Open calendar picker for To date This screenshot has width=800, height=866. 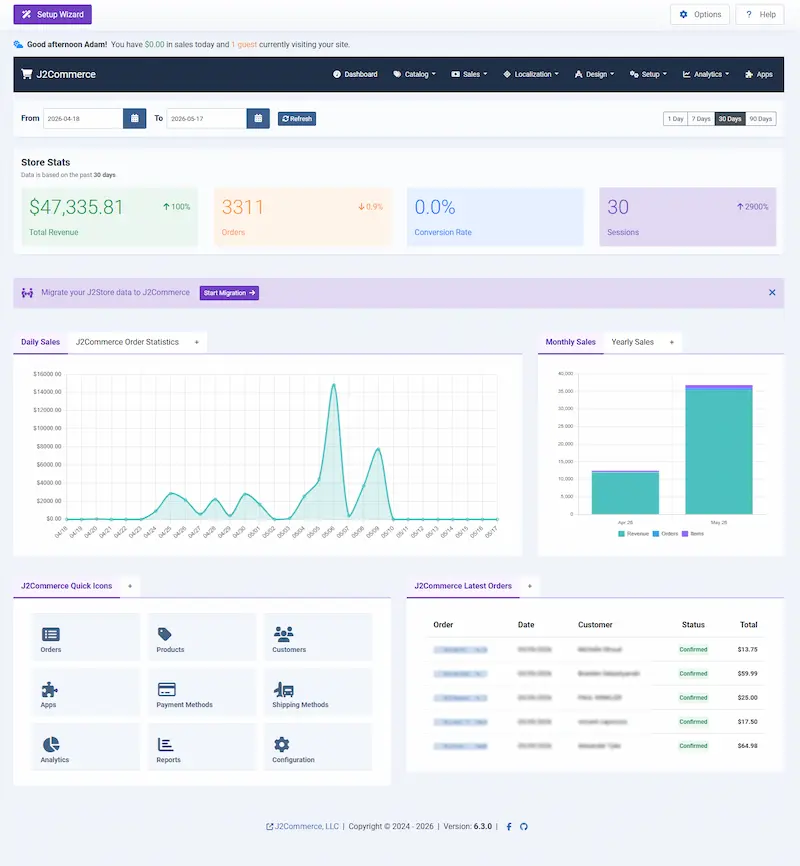(258, 118)
